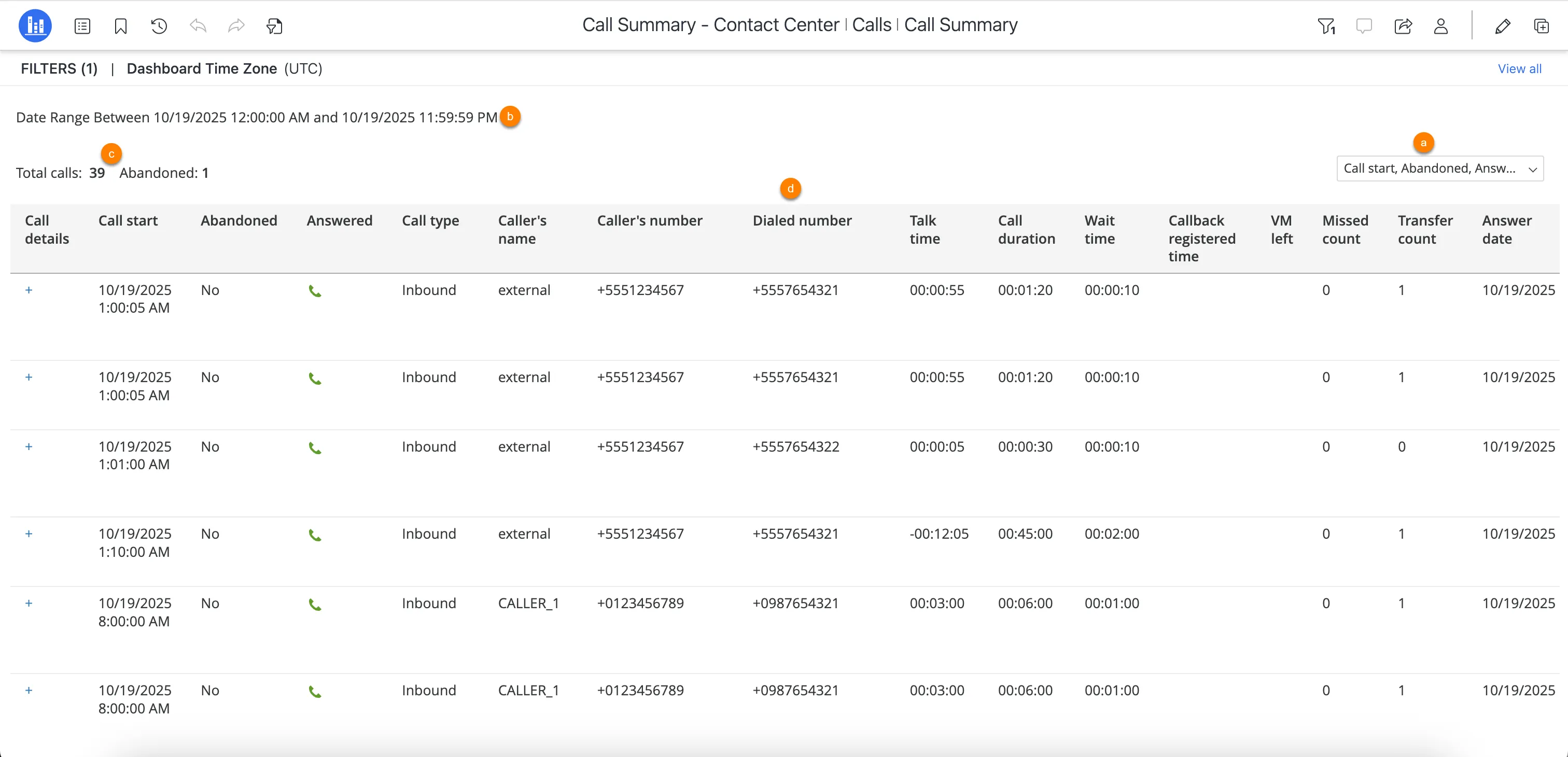Click the Answer date column header
This screenshot has height=757, width=1568.
1506,229
